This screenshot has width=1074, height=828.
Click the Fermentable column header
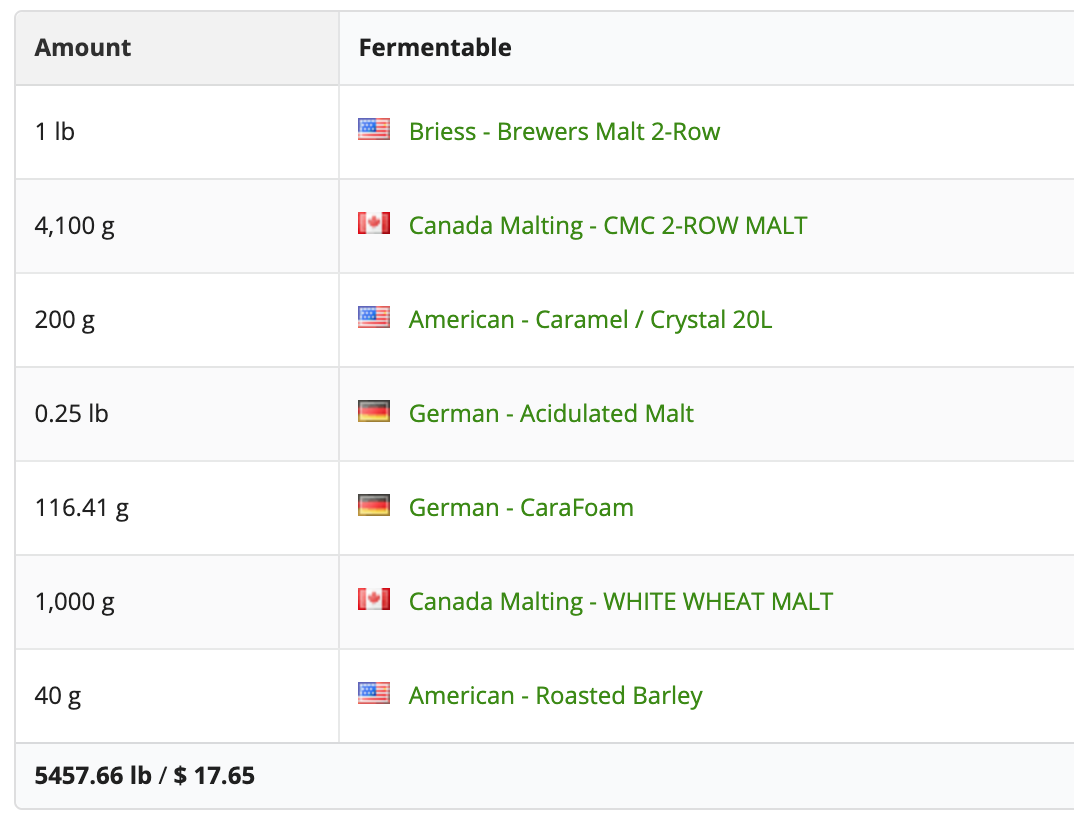[x=435, y=48]
